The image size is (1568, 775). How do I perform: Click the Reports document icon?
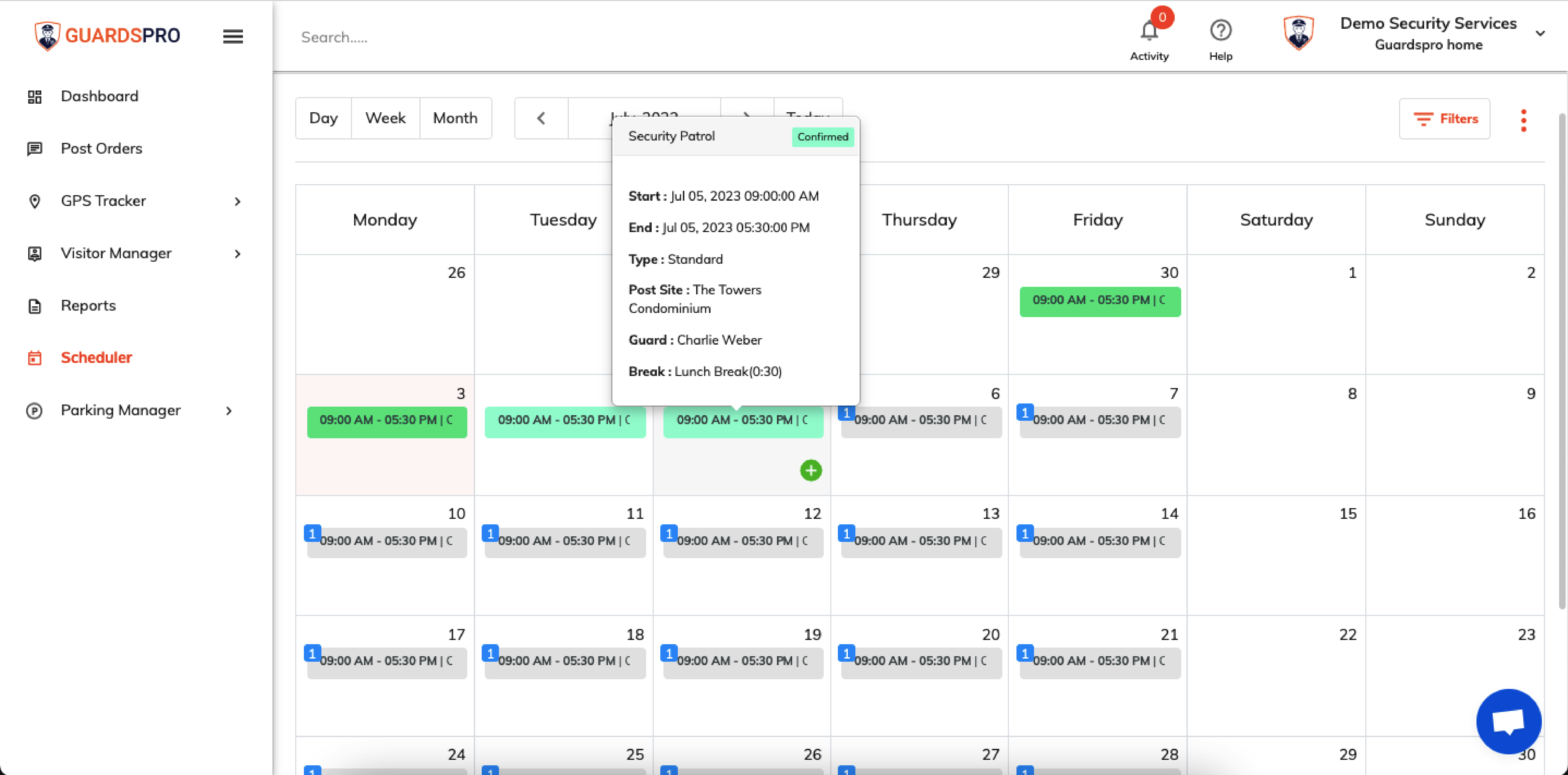click(35, 306)
